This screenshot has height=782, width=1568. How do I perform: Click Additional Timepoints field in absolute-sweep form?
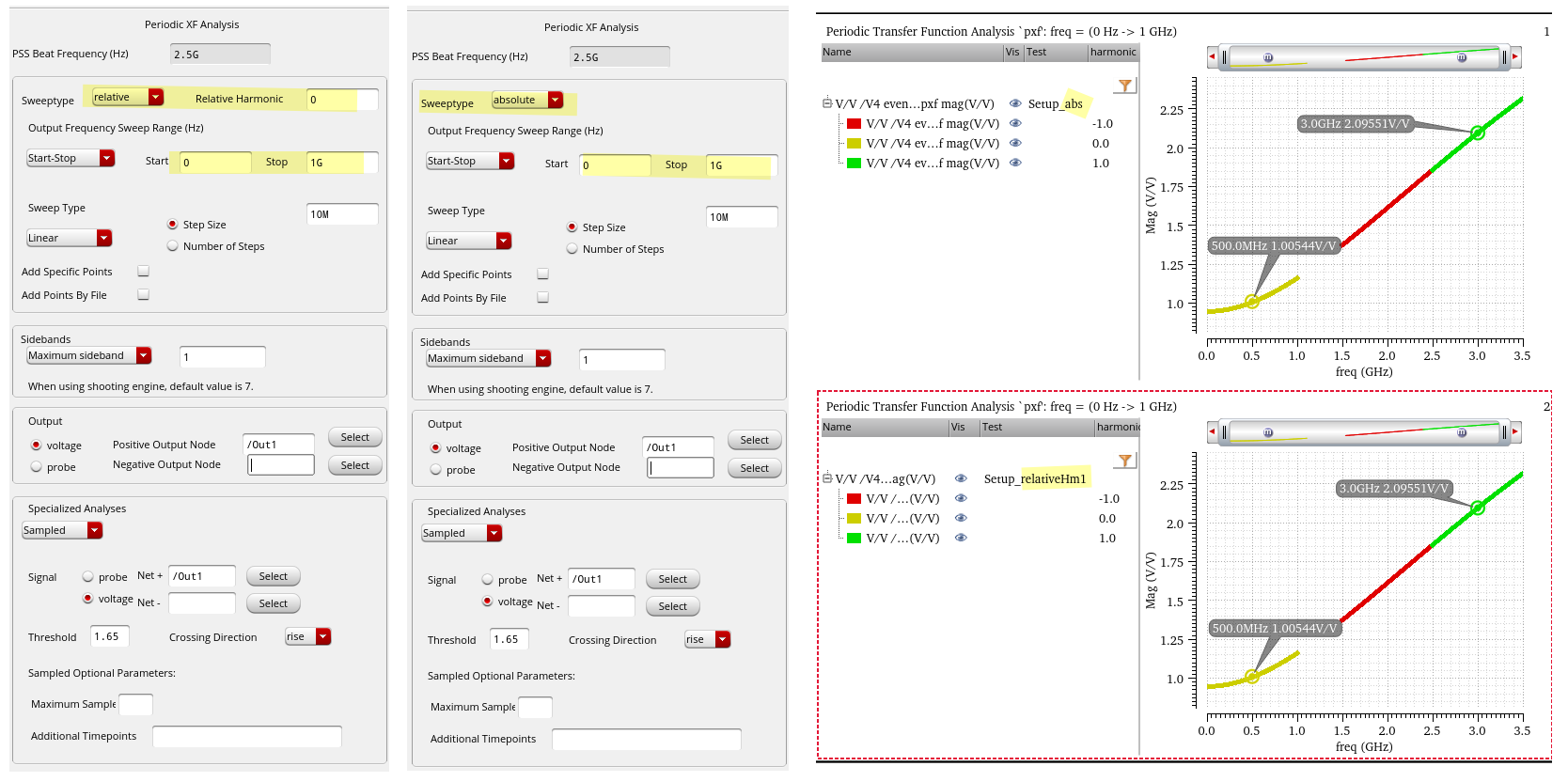tap(647, 739)
